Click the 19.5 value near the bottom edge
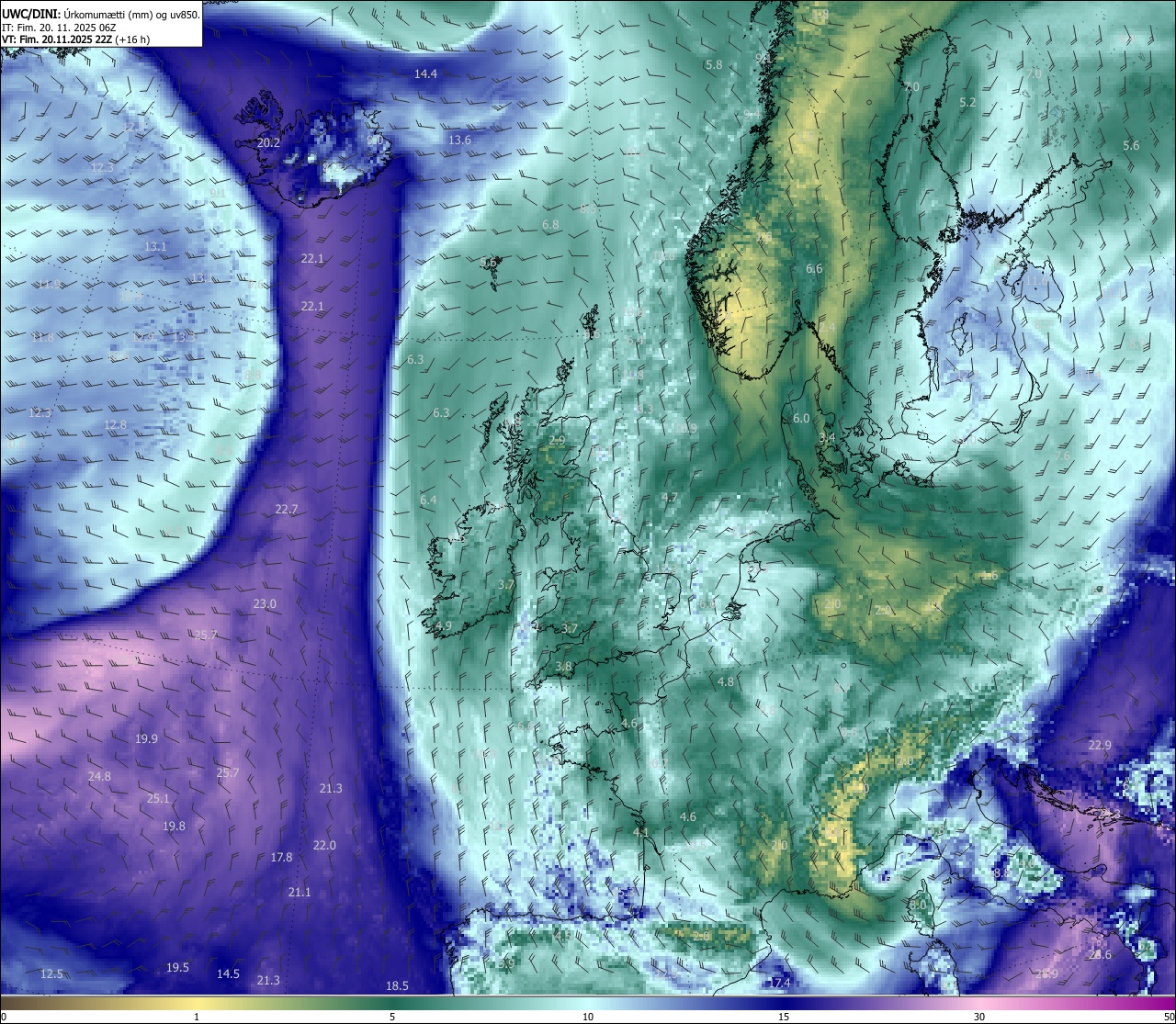Image resolution: width=1176 pixels, height=1024 pixels. (x=177, y=967)
